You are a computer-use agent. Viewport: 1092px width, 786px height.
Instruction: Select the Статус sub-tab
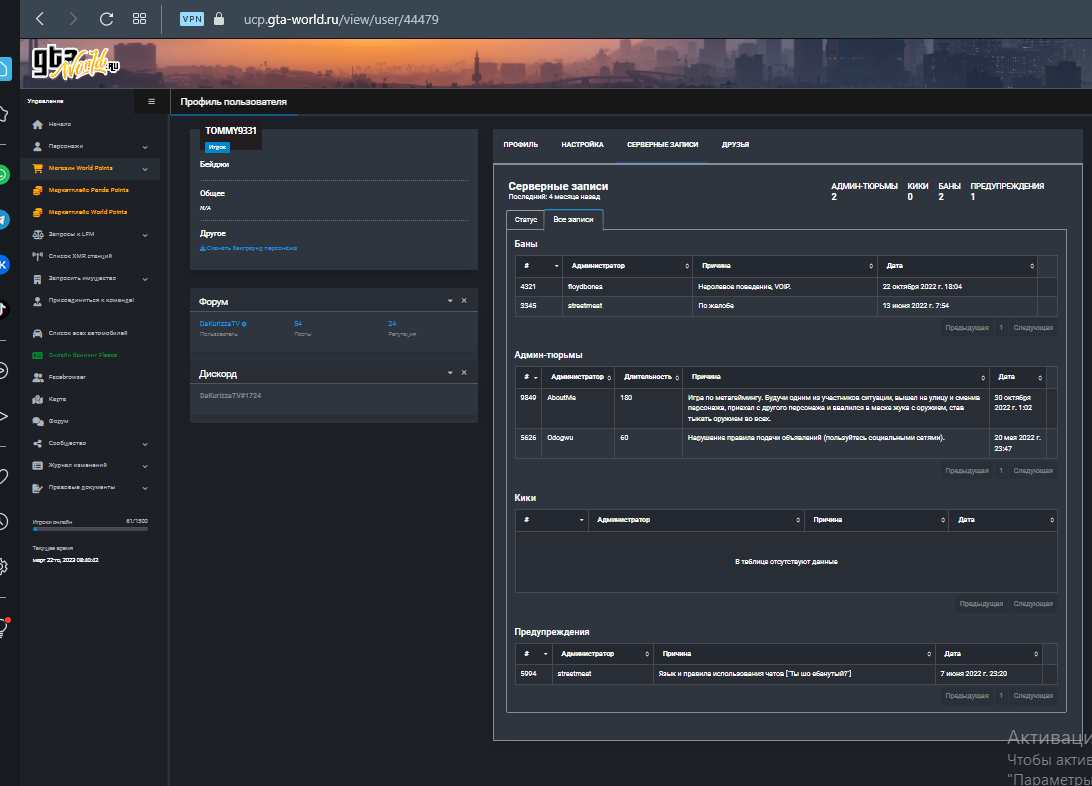[526, 219]
